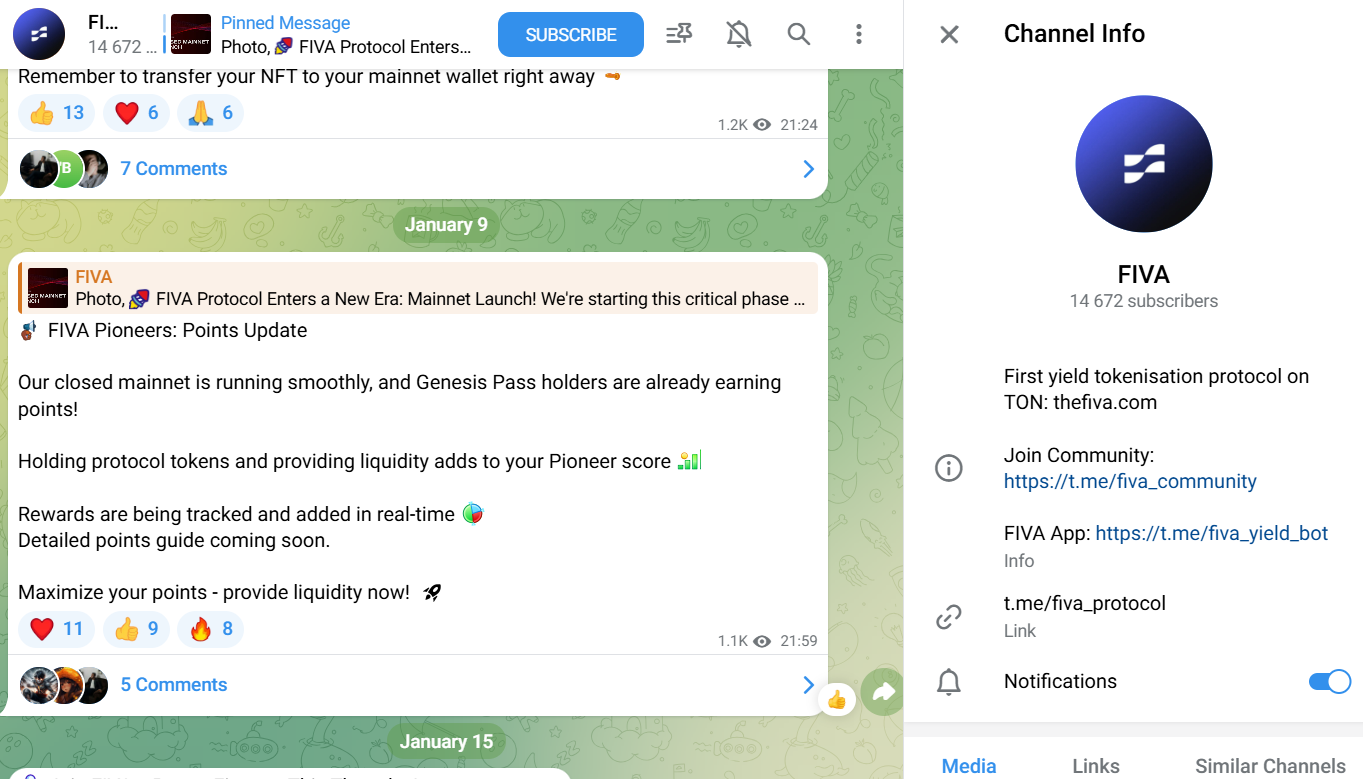
Task: React thumbs up 13 on first post
Action: 57,113
